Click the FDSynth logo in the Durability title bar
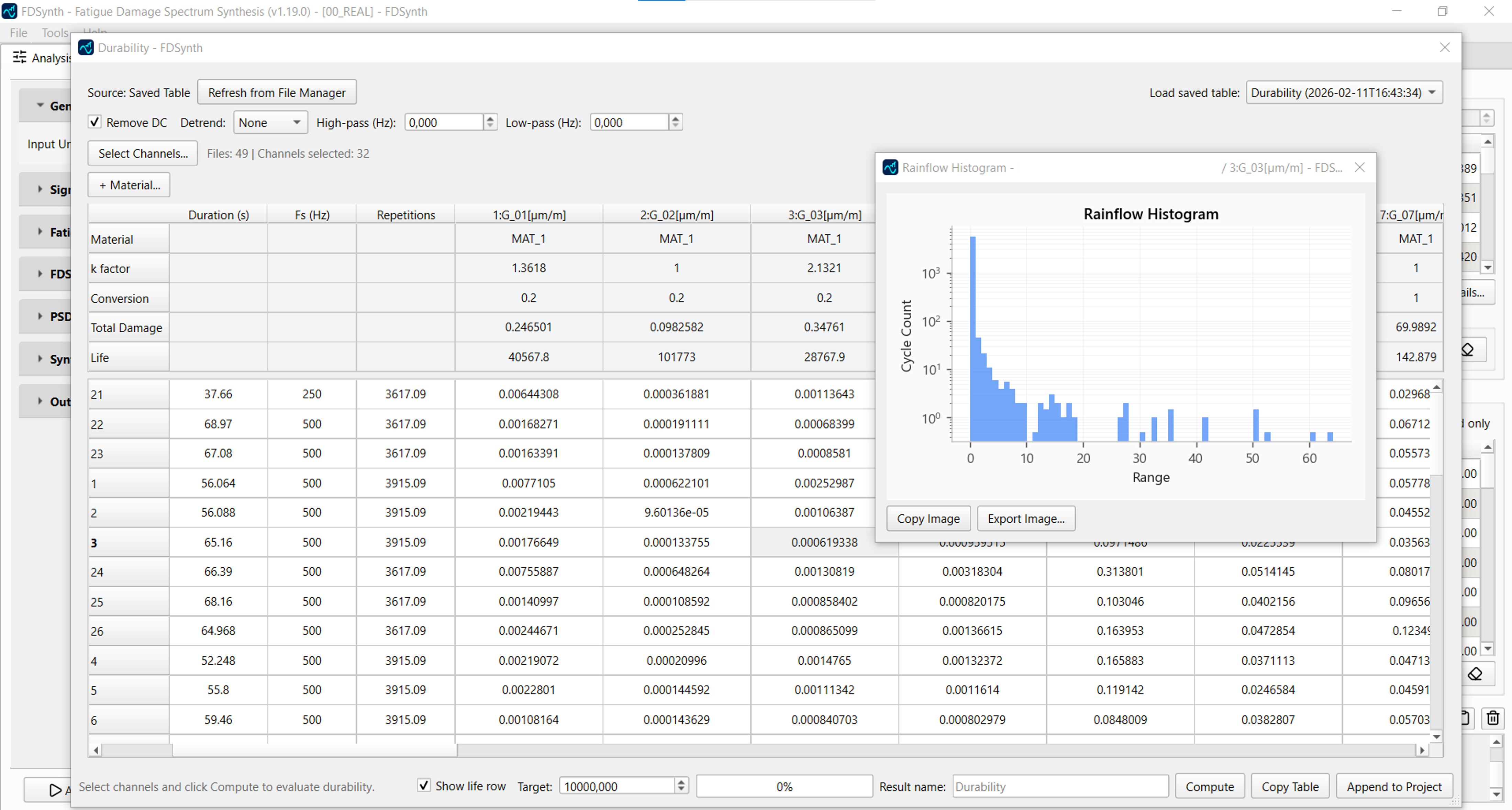This screenshot has width=1512, height=810. click(x=86, y=47)
